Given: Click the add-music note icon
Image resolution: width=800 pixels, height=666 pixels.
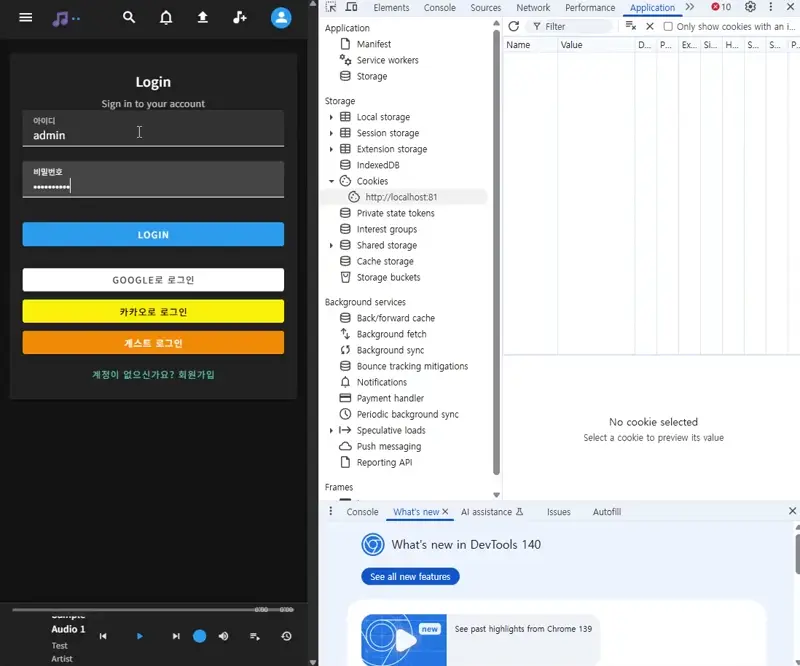Looking at the screenshot, I should [239, 18].
